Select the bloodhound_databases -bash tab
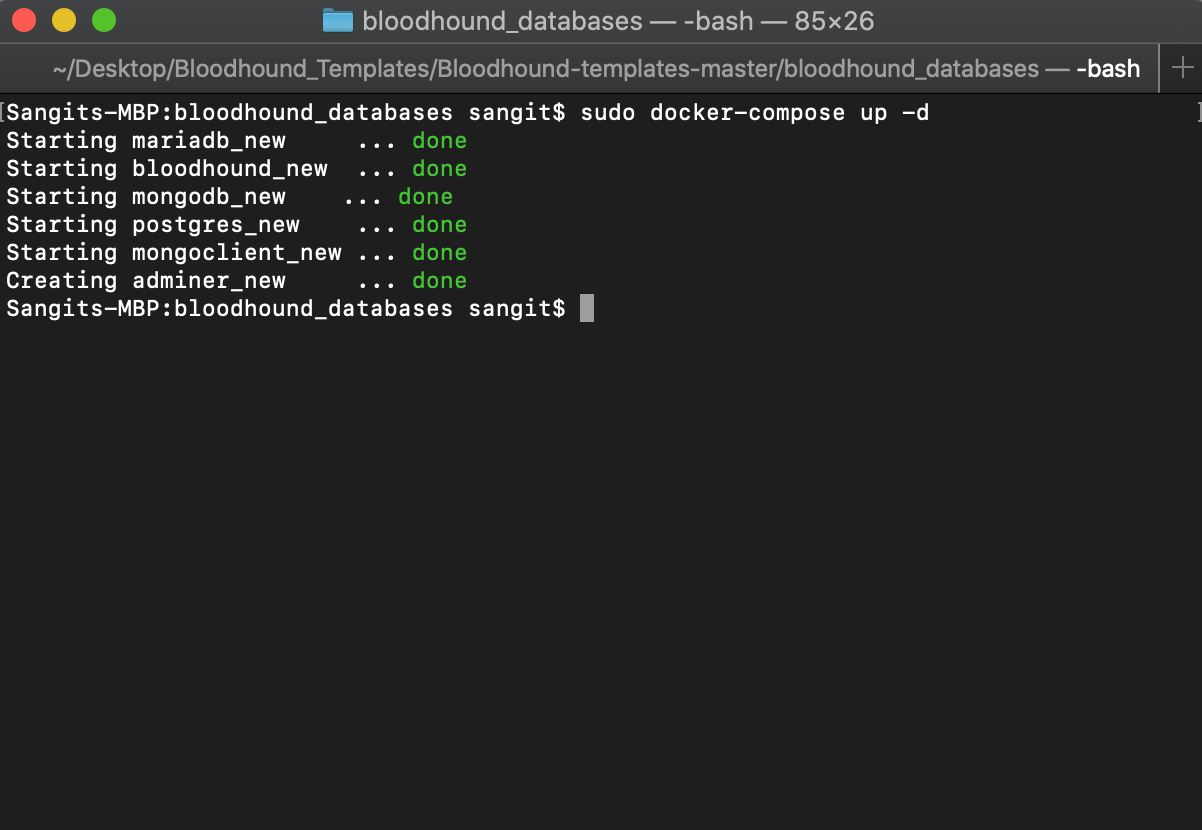This screenshot has width=1202, height=830. point(596,69)
